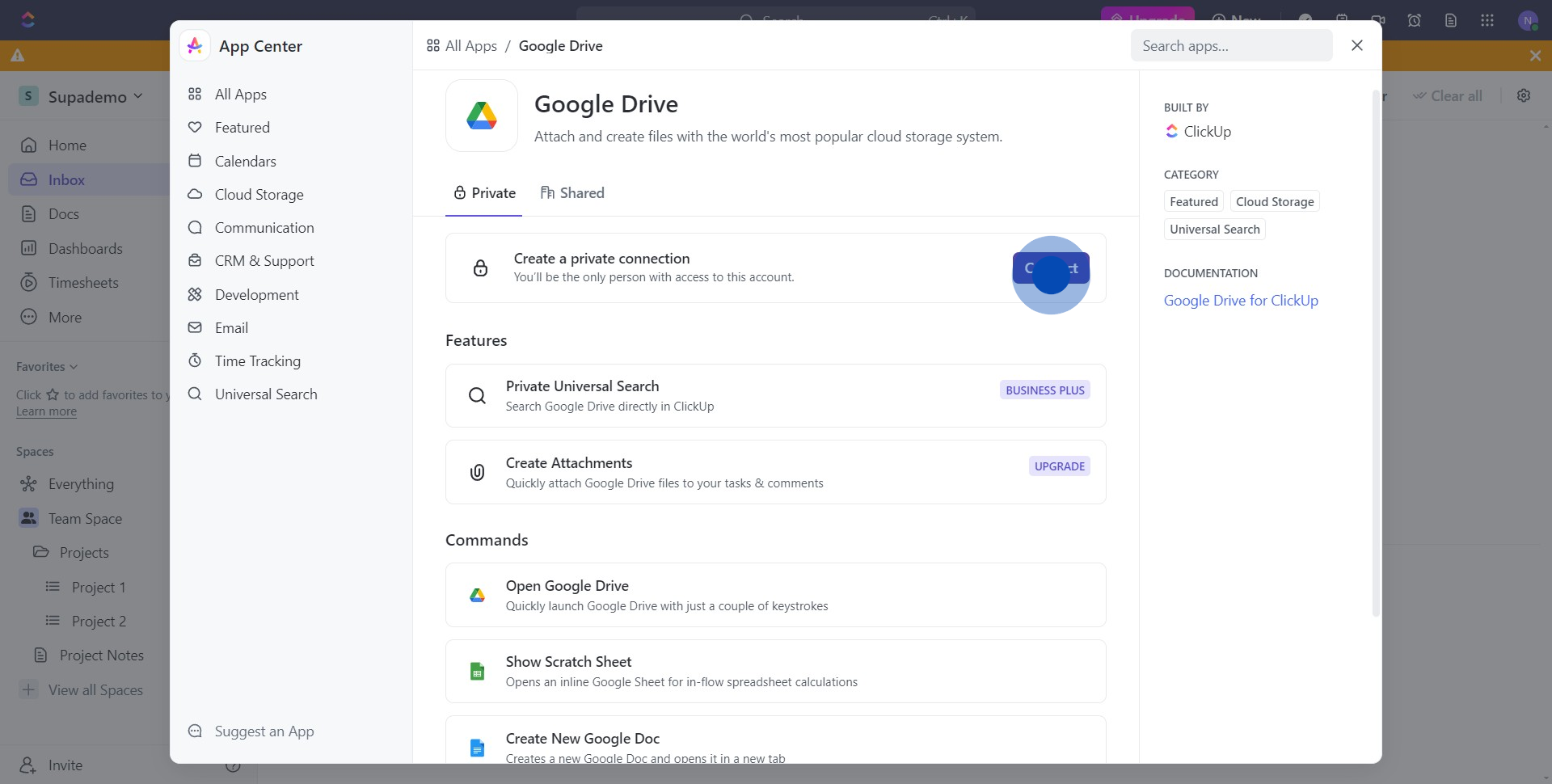Screen dimensions: 1552x784
Task: Click the Google Drive app logo
Action: click(481, 116)
